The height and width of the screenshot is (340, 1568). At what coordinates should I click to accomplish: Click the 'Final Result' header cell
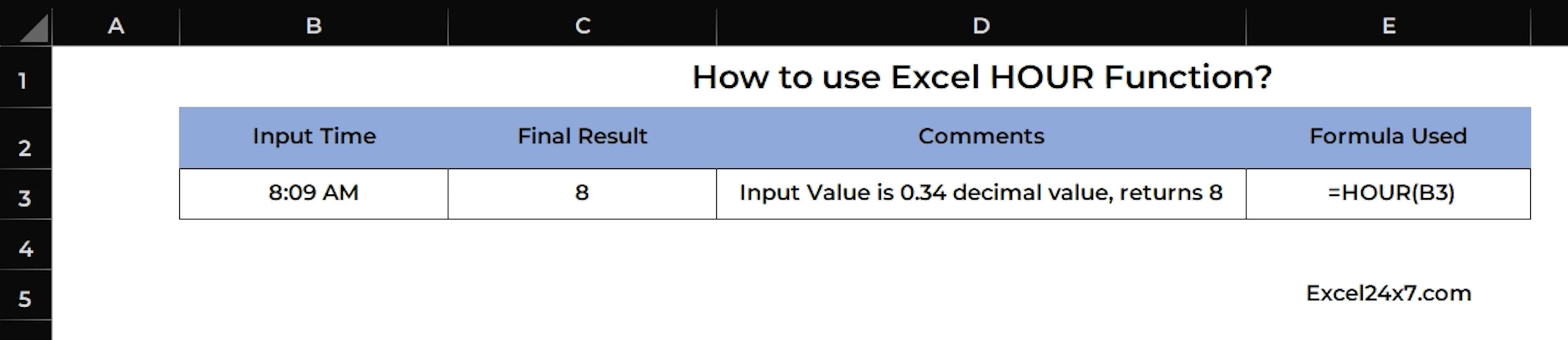tap(582, 136)
